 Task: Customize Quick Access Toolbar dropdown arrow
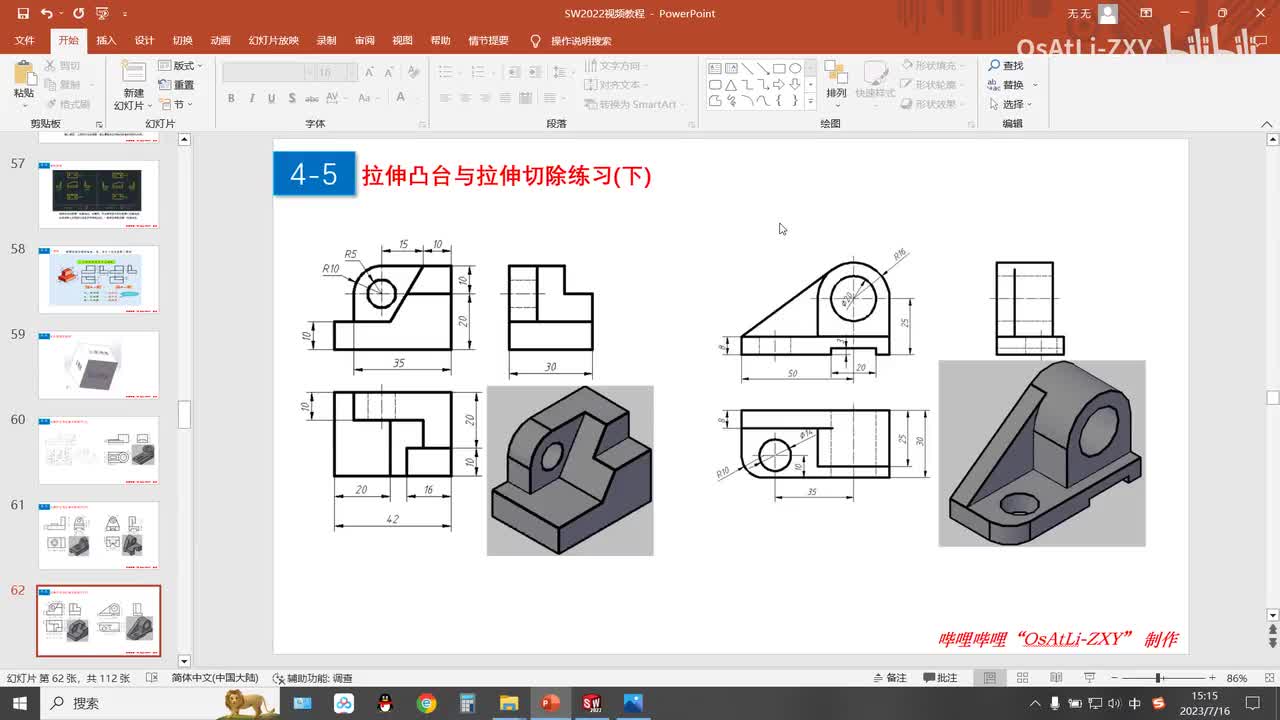pyautogui.click(x=125, y=14)
